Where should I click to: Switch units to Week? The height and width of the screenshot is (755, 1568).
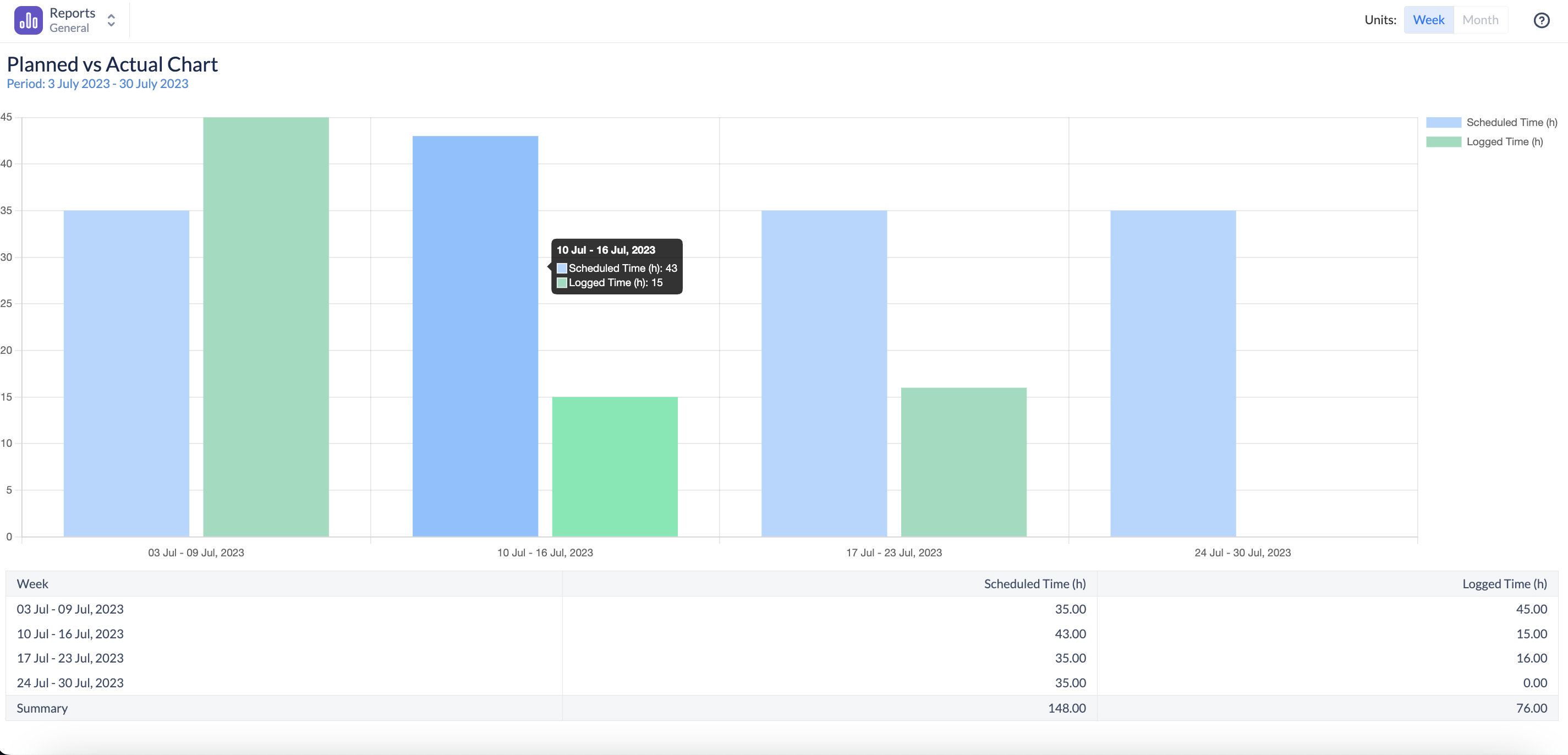[x=1428, y=20]
